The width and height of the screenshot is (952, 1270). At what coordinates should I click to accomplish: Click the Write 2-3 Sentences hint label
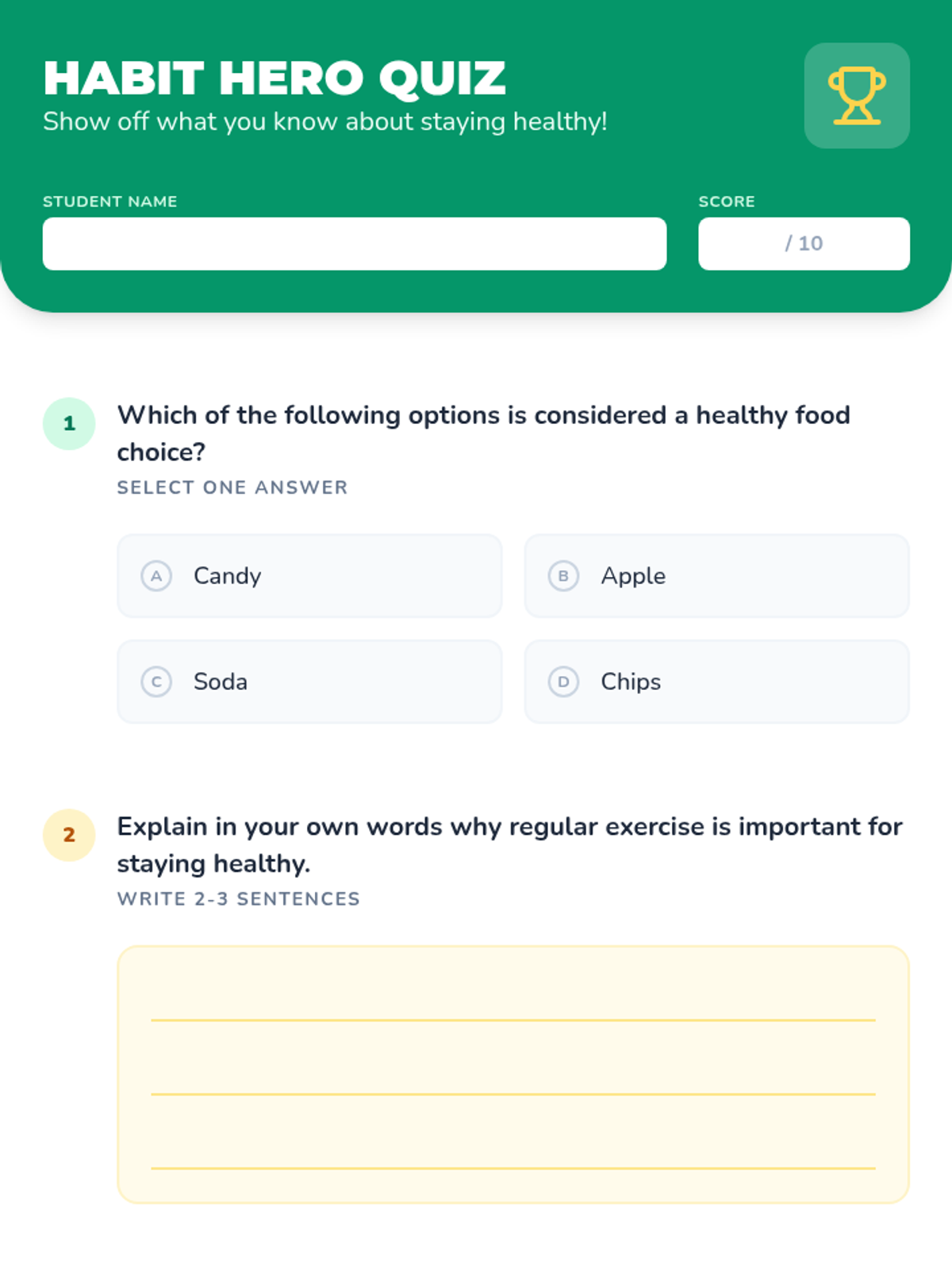click(239, 899)
